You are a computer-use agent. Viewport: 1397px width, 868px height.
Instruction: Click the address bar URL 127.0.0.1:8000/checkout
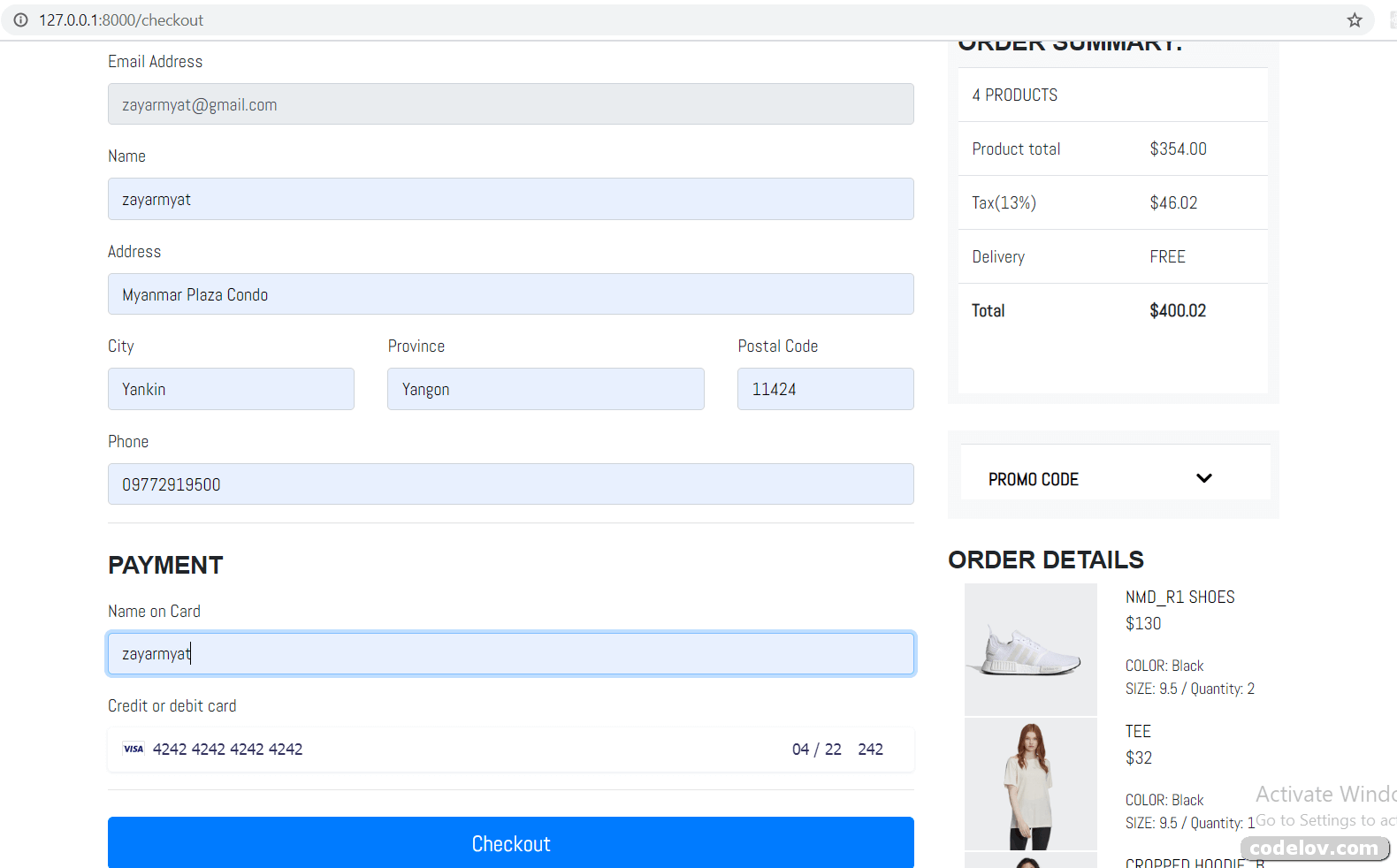[121, 19]
